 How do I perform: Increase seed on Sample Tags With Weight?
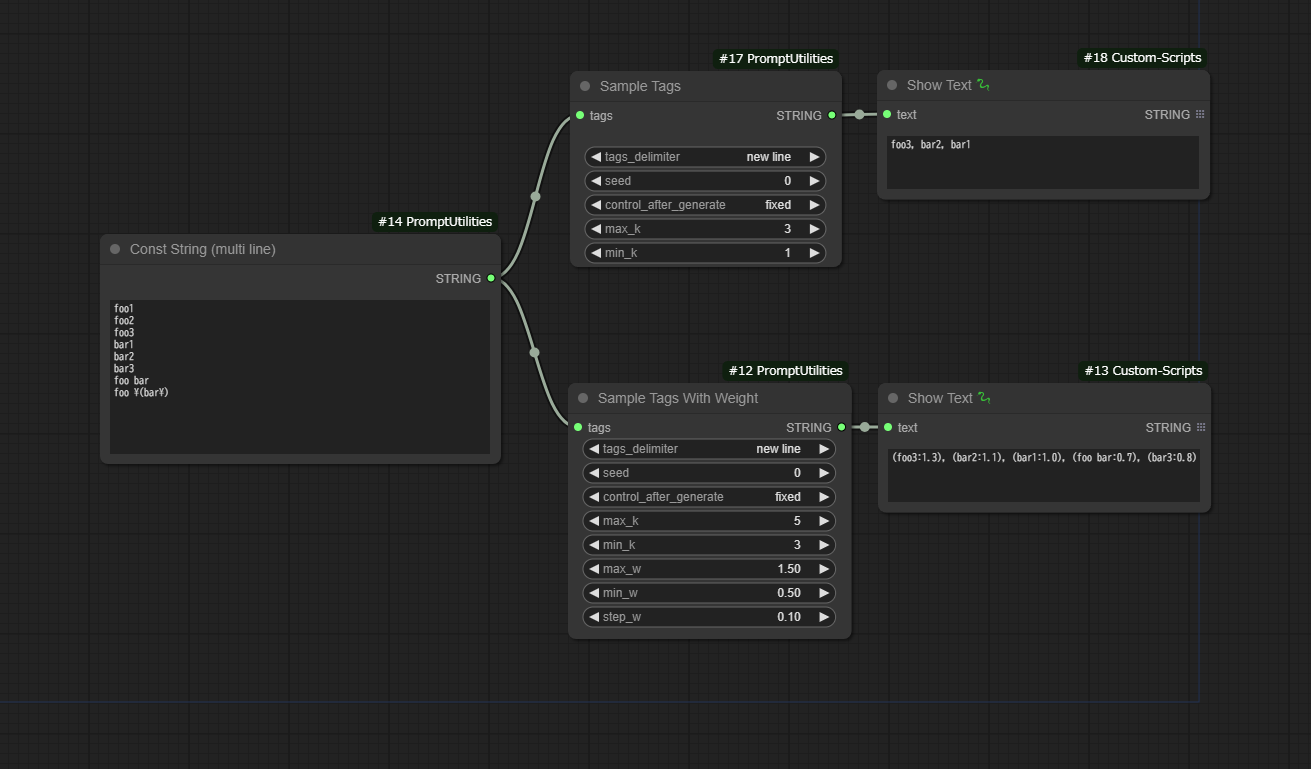[824, 473]
